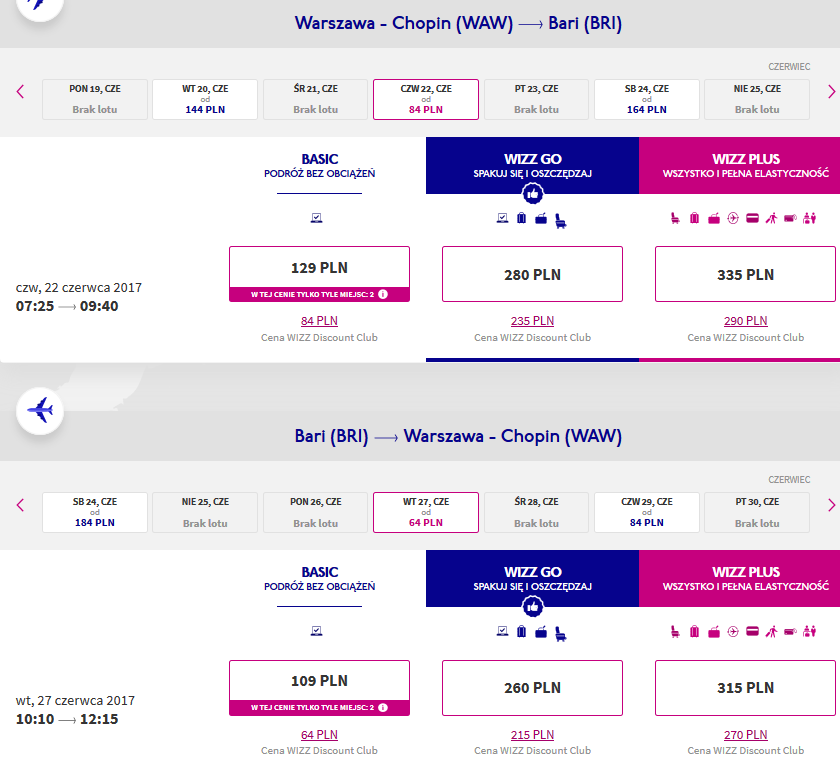This screenshot has width=840, height=767.
Task: Click return time 10:10 → 12:15
Action: coord(67,719)
